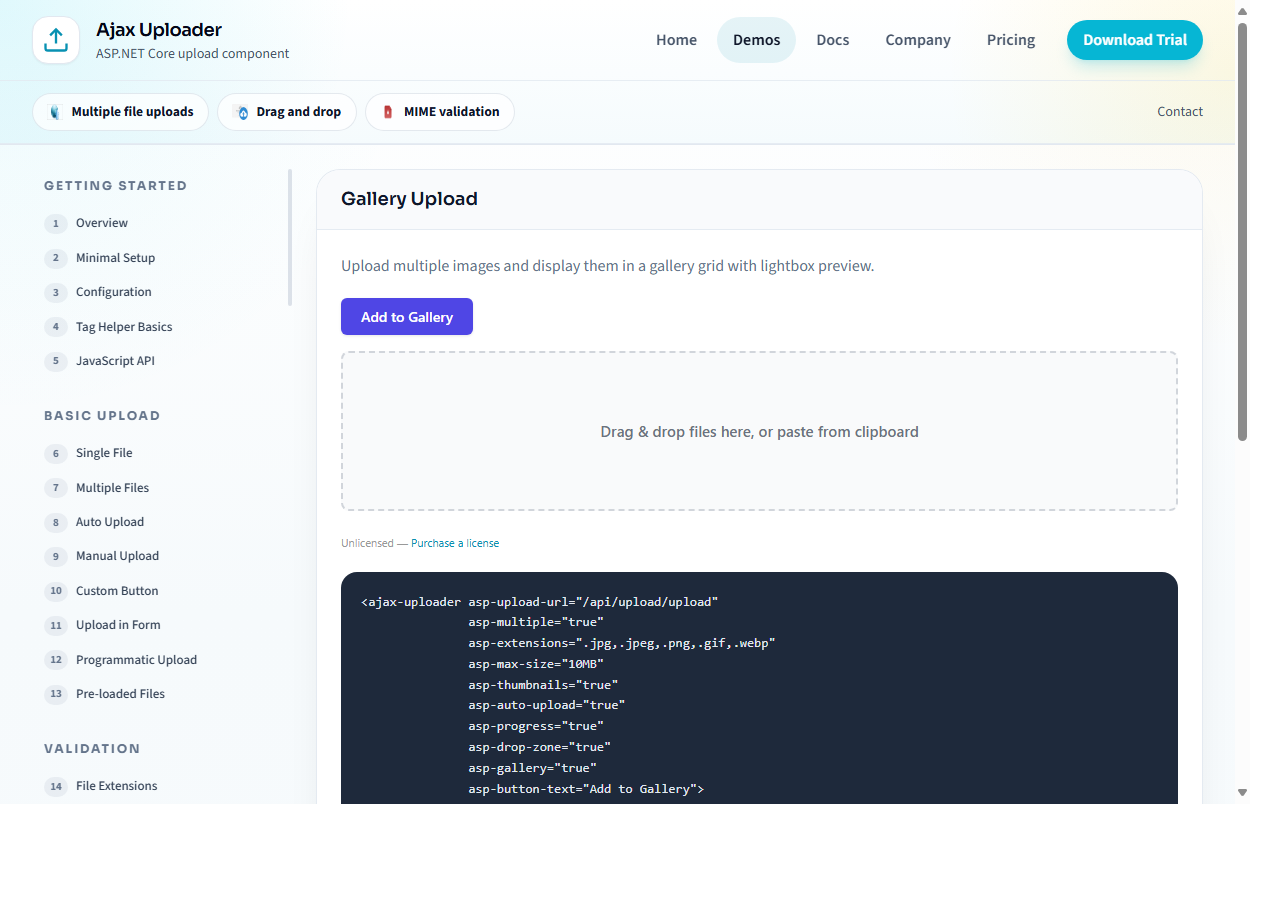Click the Drag and drop pill
1280x900 pixels.
coord(287,112)
